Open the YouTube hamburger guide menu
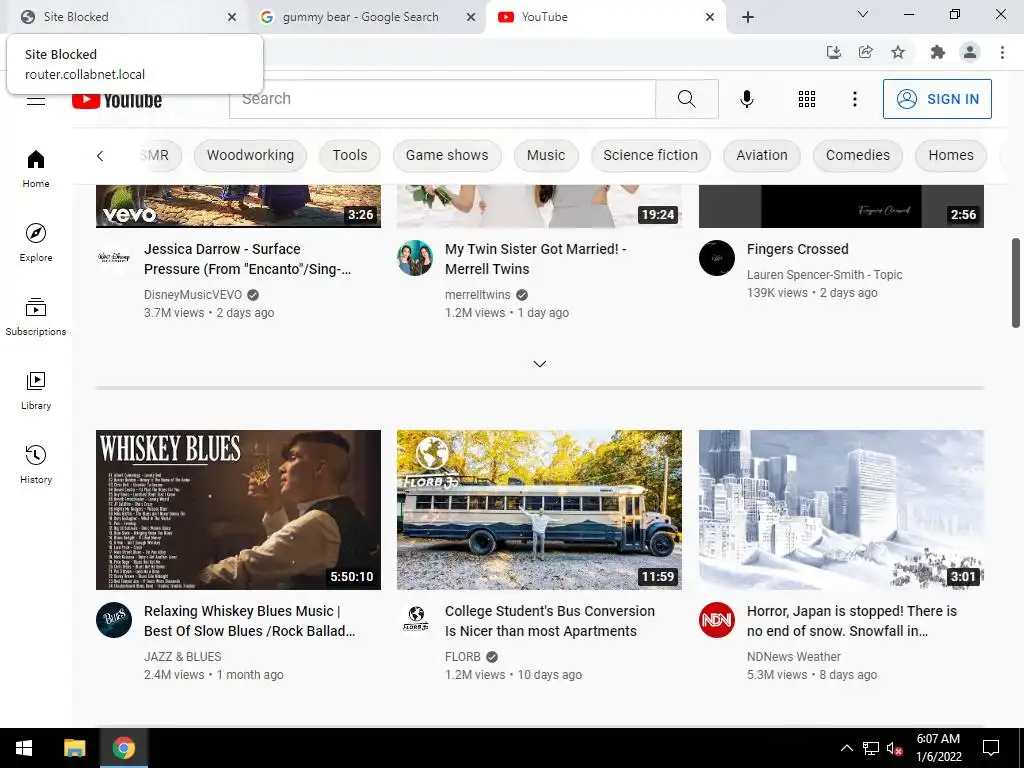The image size is (1024, 768). coord(36,100)
